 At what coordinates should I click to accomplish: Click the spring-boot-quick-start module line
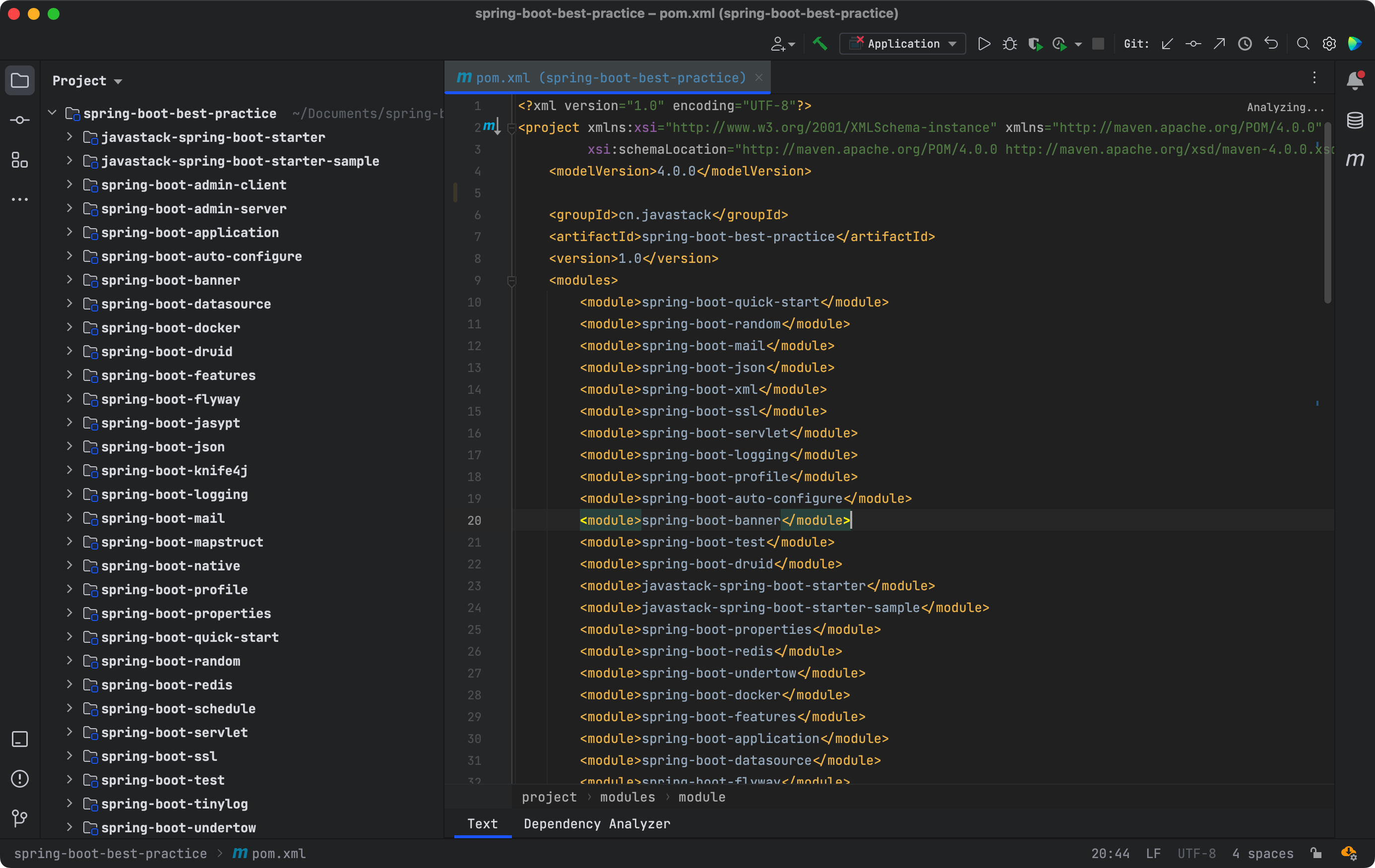pyautogui.click(x=734, y=302)
